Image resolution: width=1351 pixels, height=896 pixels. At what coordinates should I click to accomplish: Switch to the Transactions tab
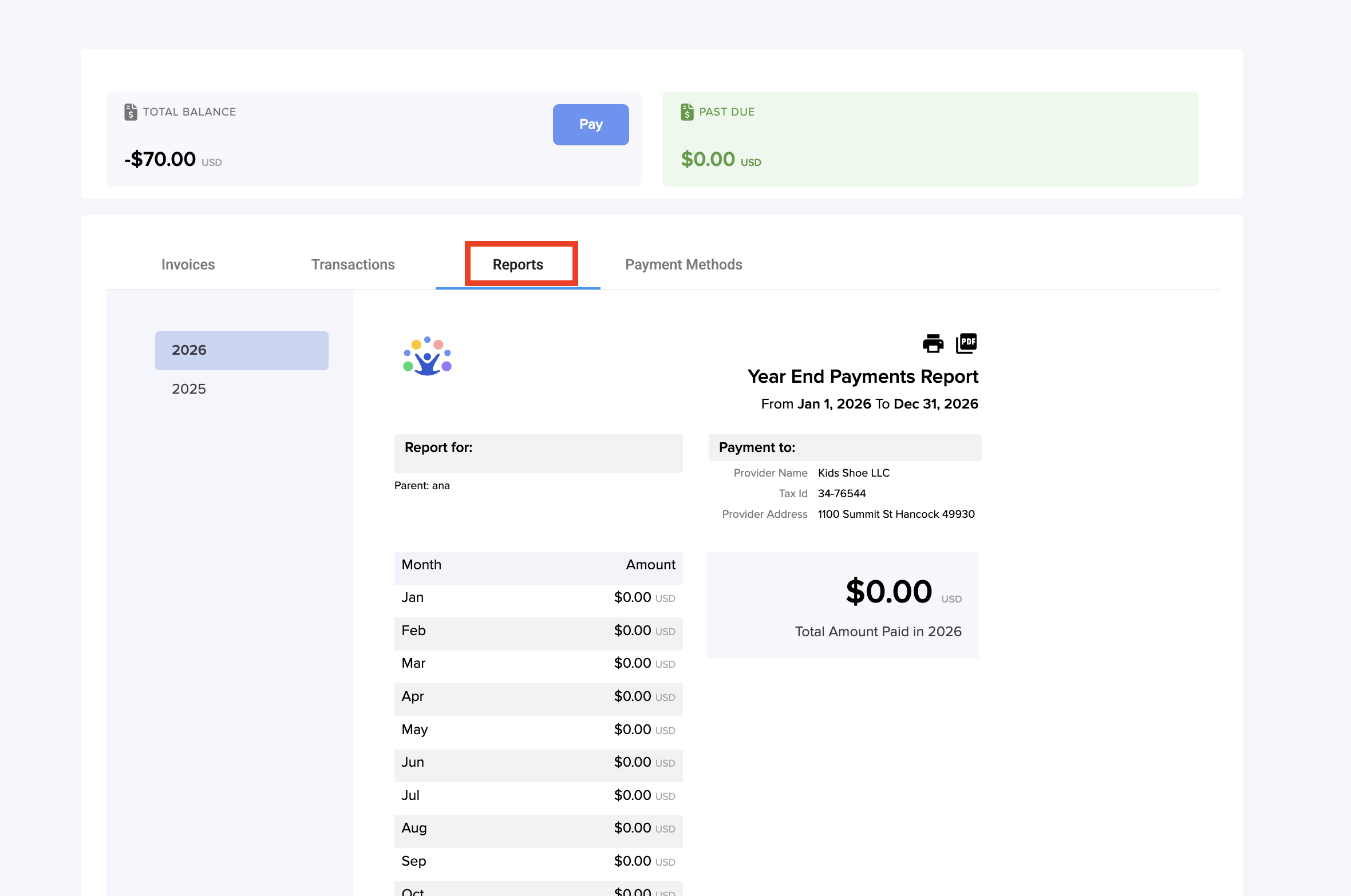tap(353, 264)
